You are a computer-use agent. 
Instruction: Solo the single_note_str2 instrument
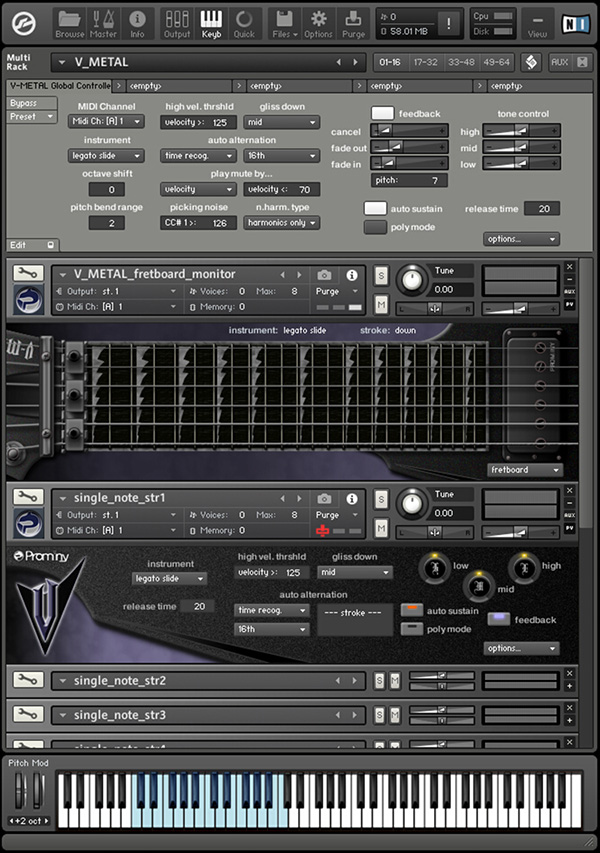pyautogui.click(x=380, y=681)
